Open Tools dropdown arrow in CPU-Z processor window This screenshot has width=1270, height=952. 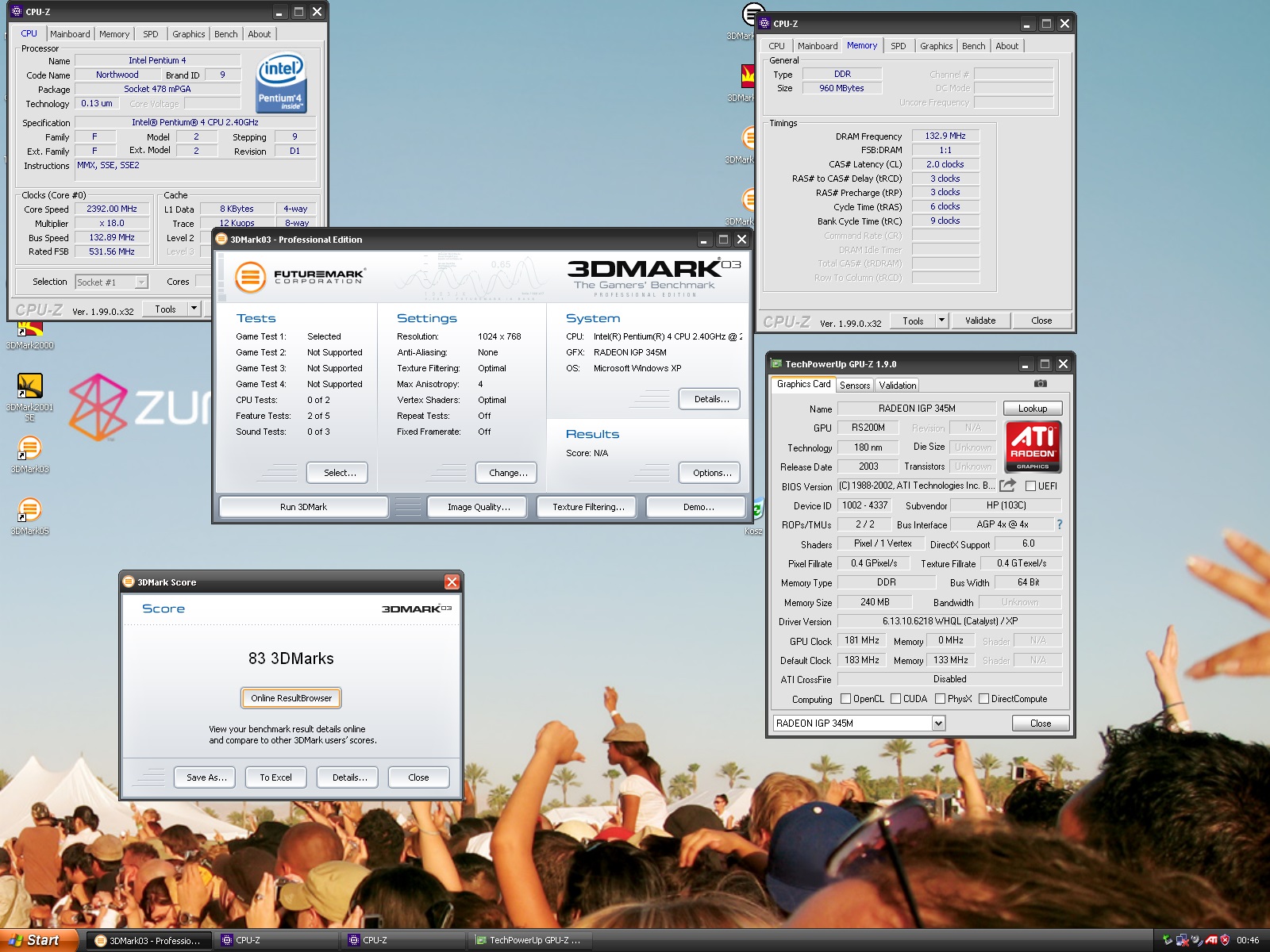pos(194,309)
